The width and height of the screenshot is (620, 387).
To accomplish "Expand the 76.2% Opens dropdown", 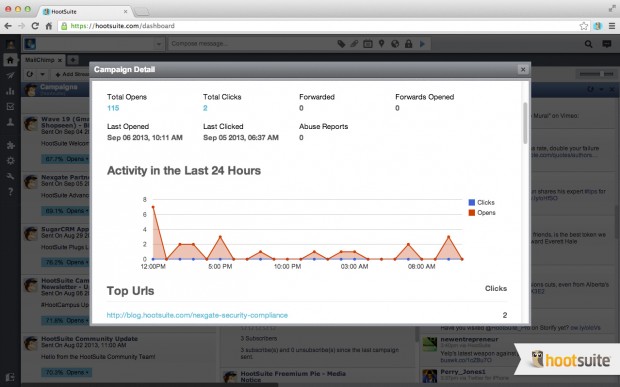I will tap(66, 262).
